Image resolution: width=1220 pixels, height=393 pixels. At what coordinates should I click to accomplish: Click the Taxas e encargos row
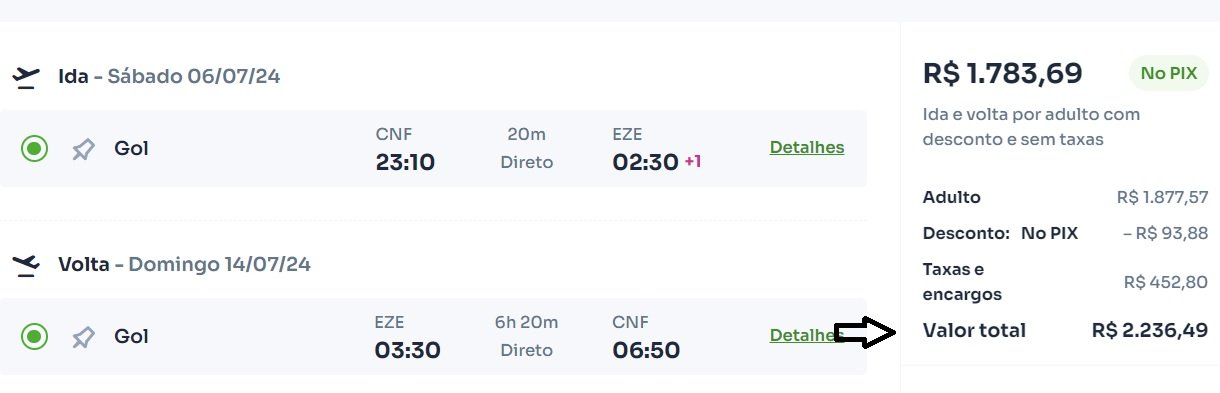[1065, 282]
